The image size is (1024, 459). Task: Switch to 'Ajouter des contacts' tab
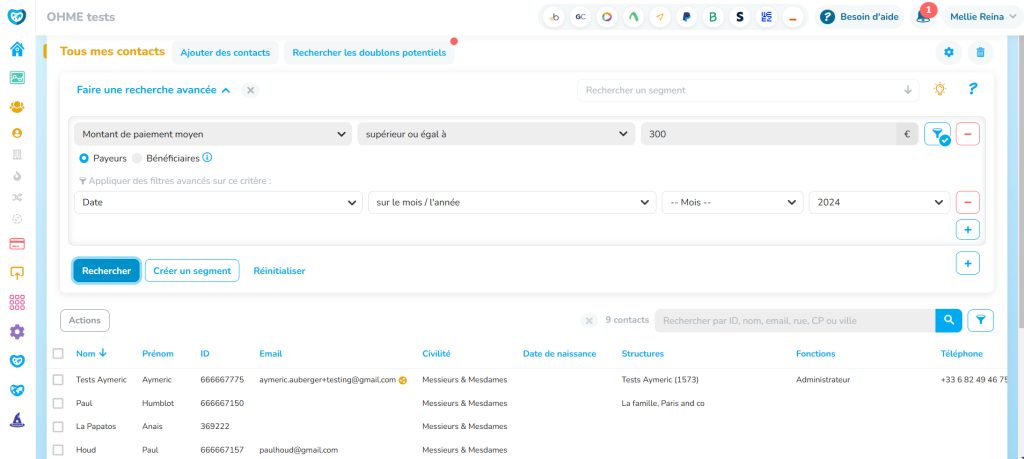[x=224, y=53]
